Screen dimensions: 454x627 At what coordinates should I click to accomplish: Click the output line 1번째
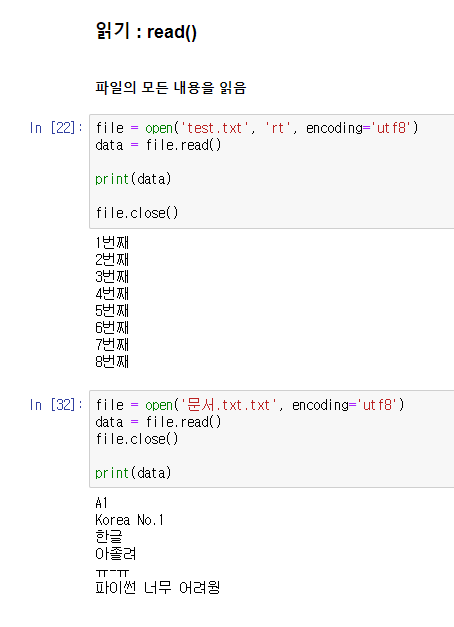112,243
